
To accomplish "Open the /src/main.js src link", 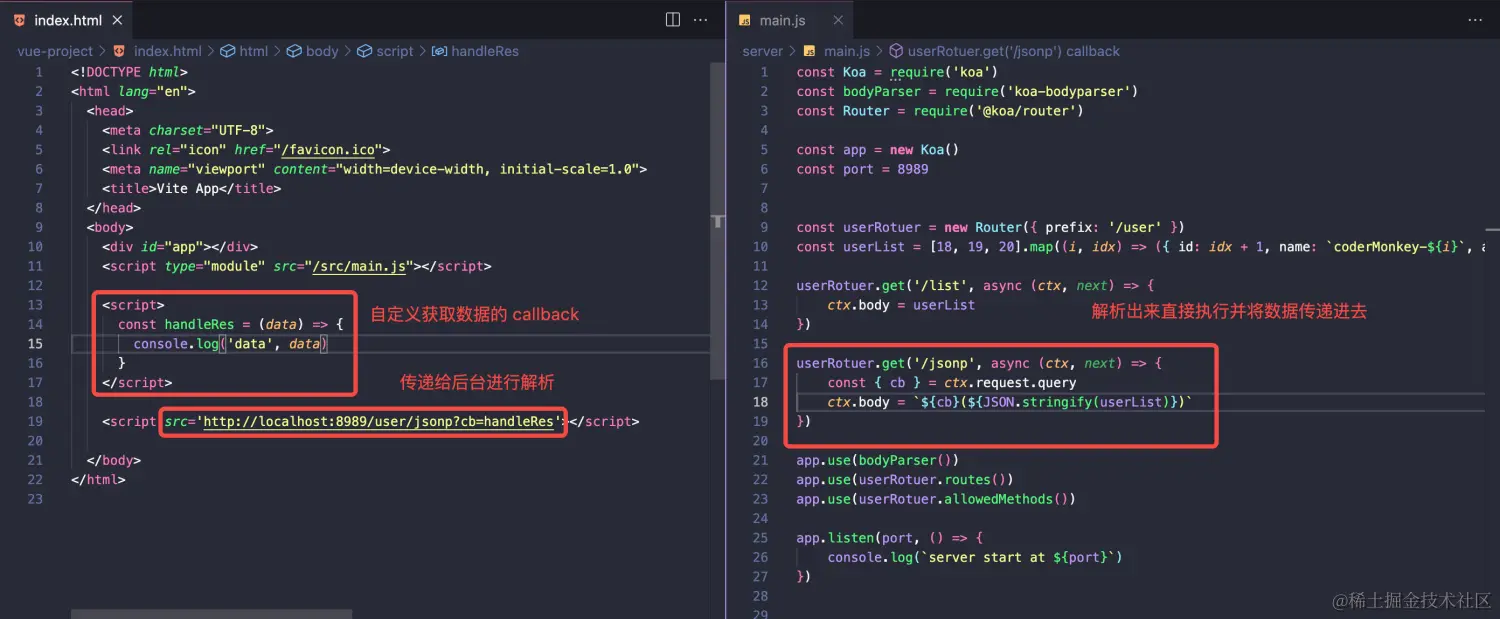I will click(359, 266).
